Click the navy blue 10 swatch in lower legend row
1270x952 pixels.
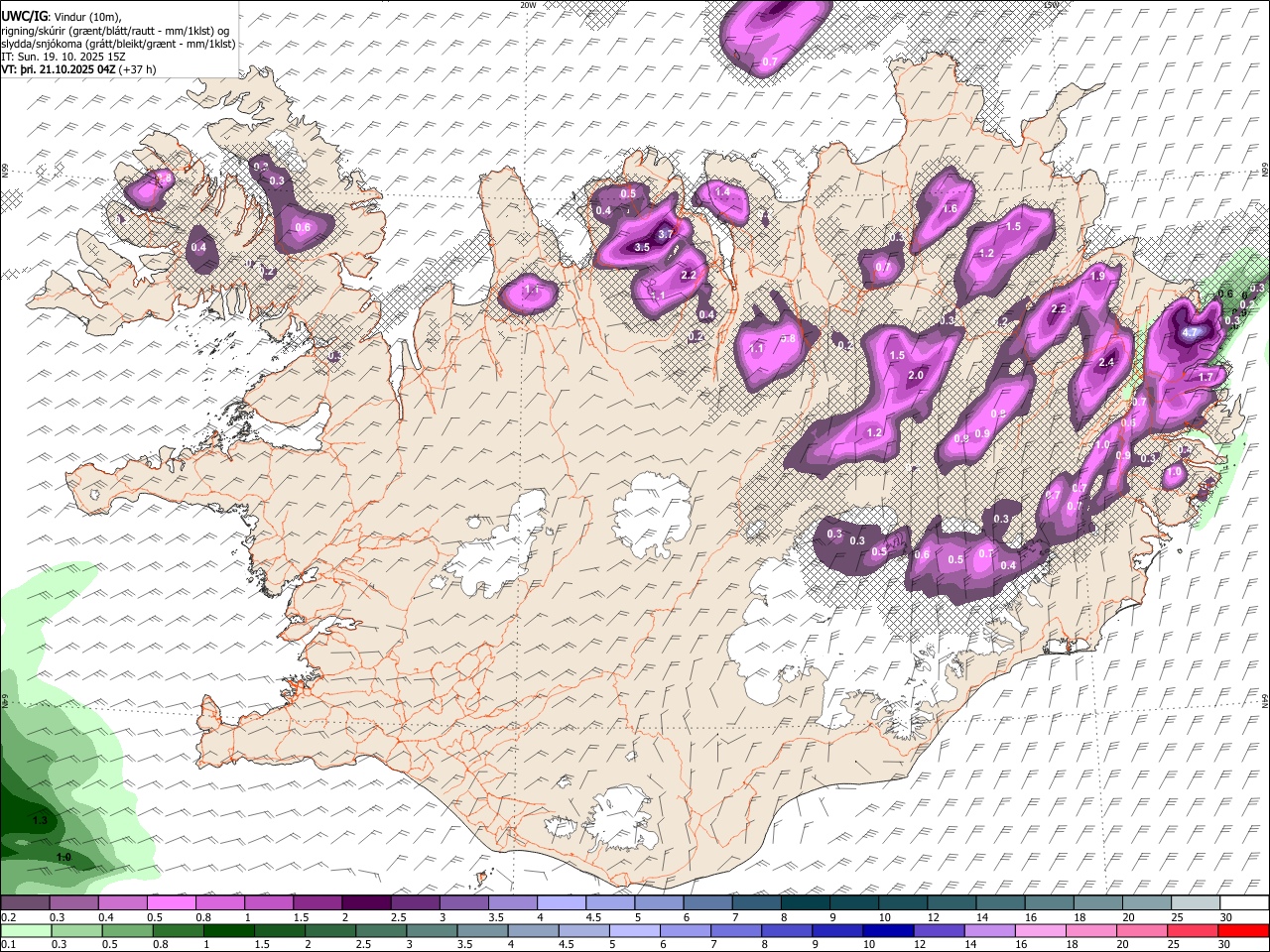[888, 930]
